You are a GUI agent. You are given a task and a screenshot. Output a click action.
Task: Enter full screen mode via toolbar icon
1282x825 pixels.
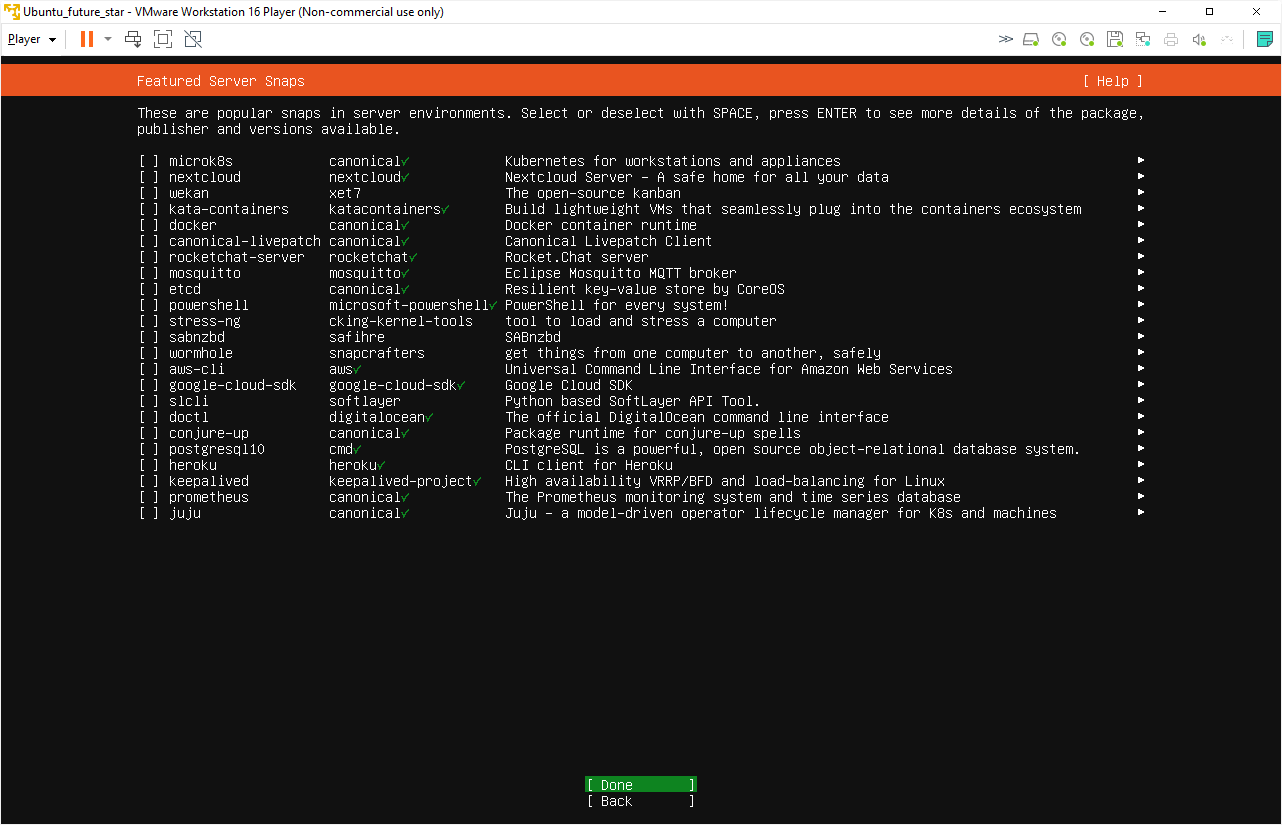pyautogui.click(x=163, y=39)
